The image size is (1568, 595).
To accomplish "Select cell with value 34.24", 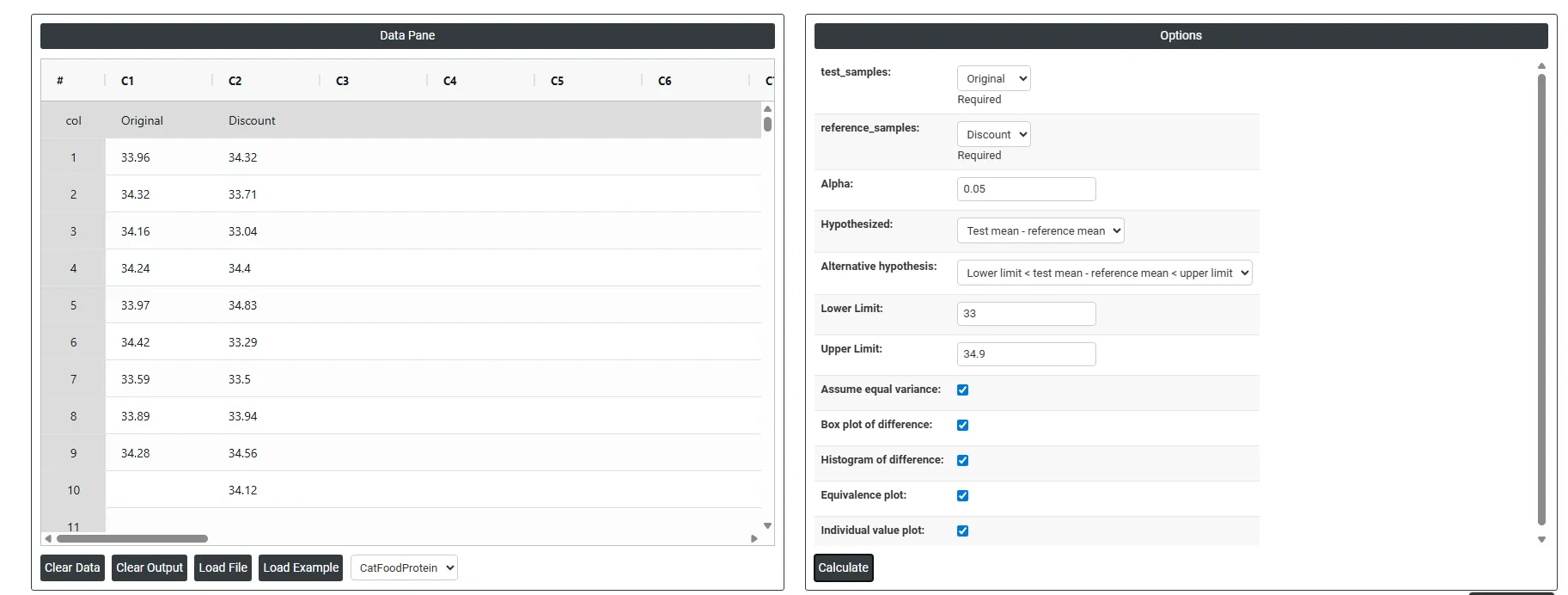I will tap(159, 268).
